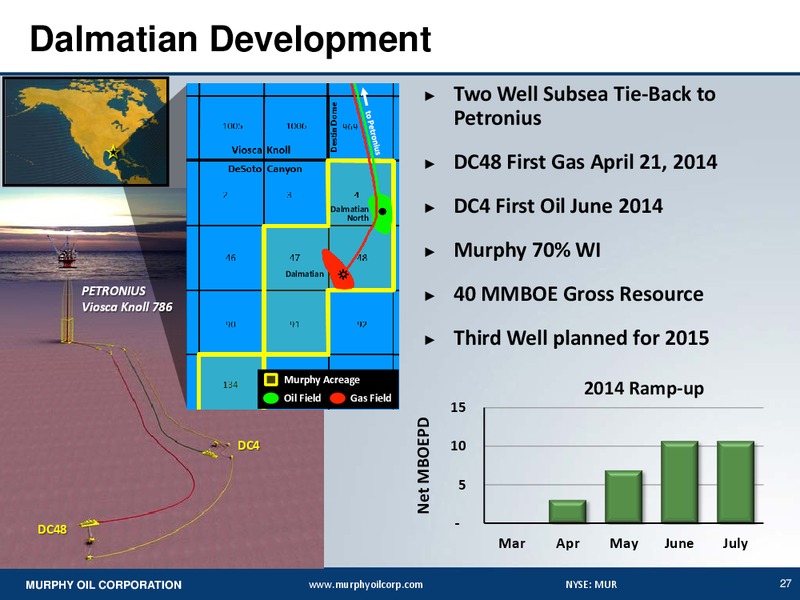Click map block 1006

(296, 126)
